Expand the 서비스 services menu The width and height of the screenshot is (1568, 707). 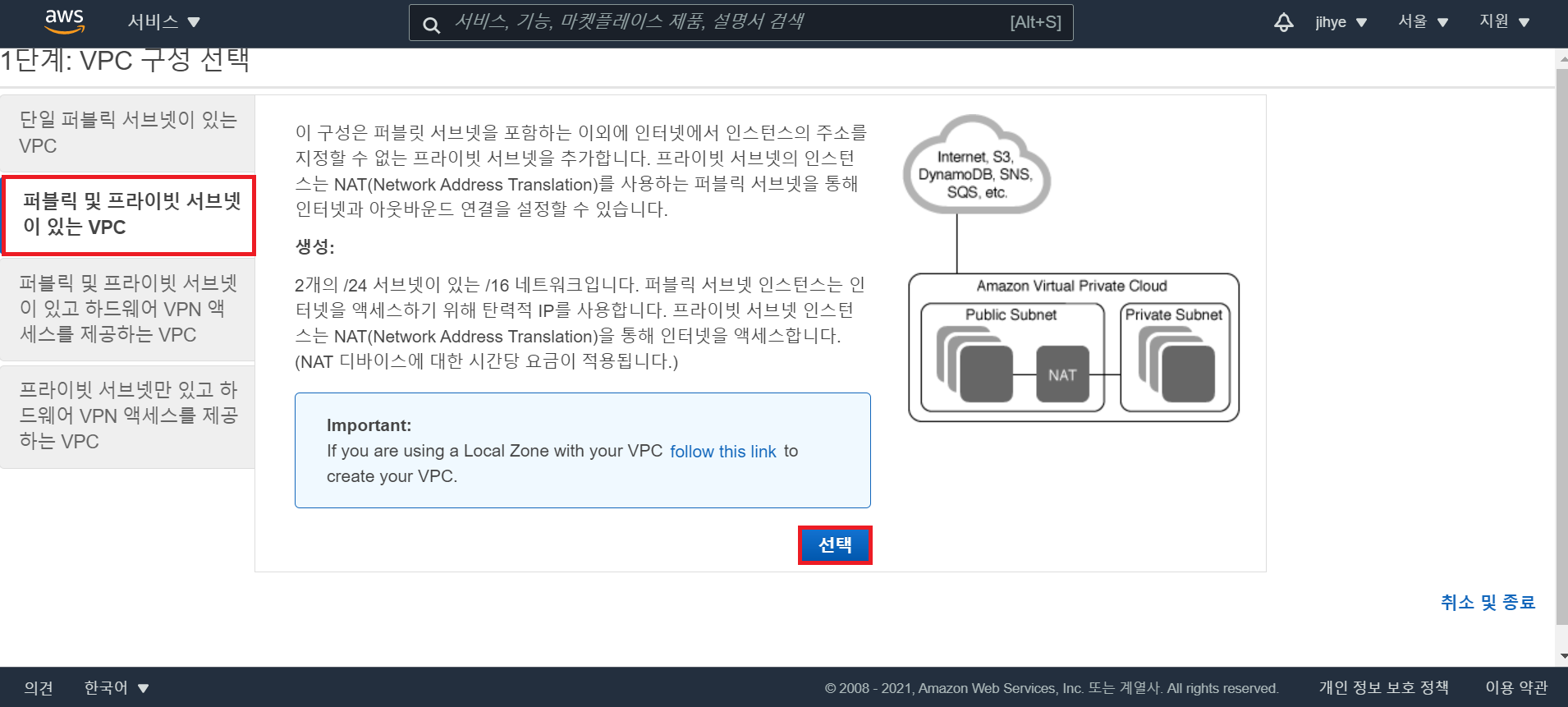coord(164,22)
